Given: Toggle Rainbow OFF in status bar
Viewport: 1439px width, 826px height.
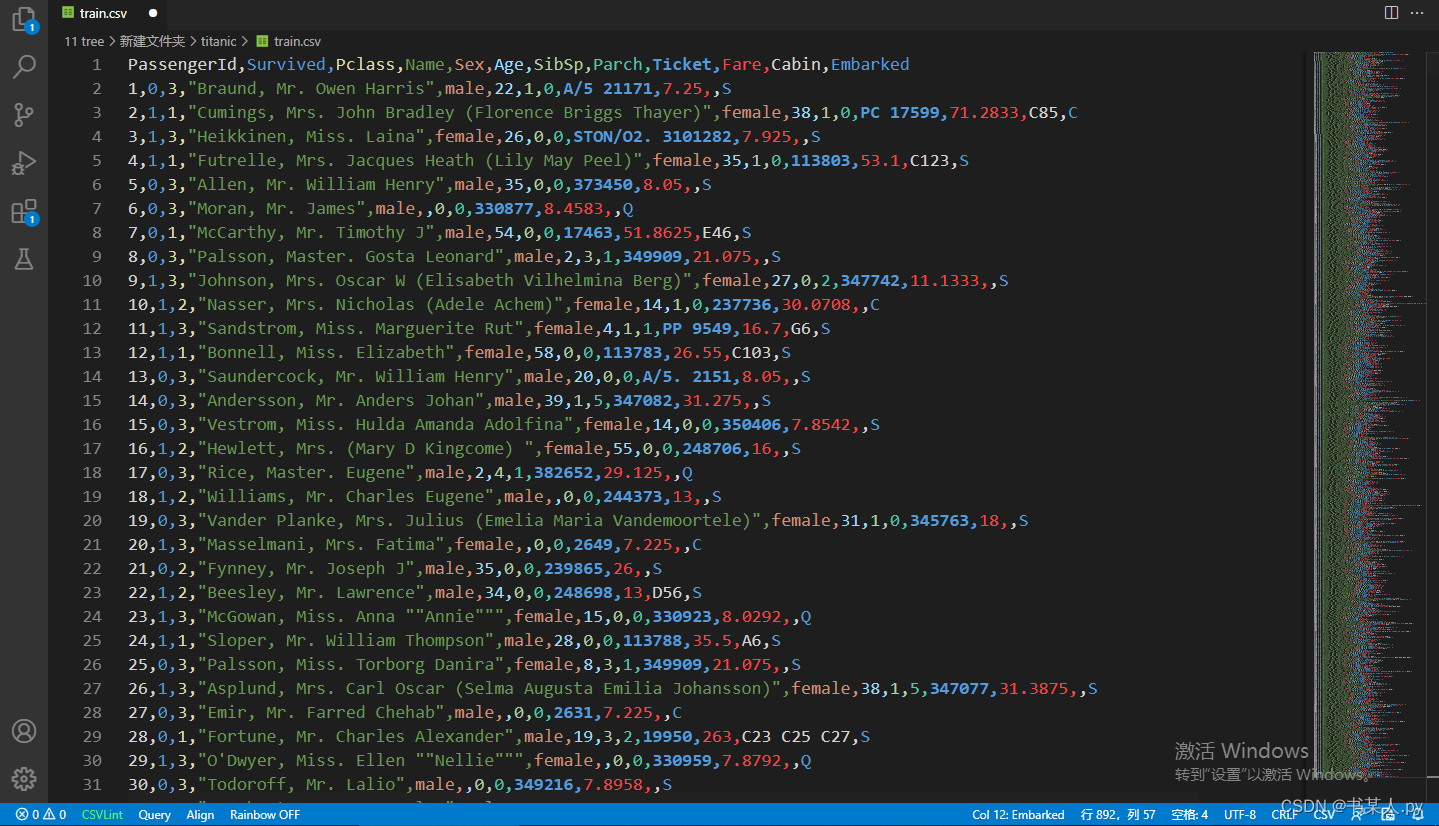Looking at the screenshot, I should (x=265, y=815).
